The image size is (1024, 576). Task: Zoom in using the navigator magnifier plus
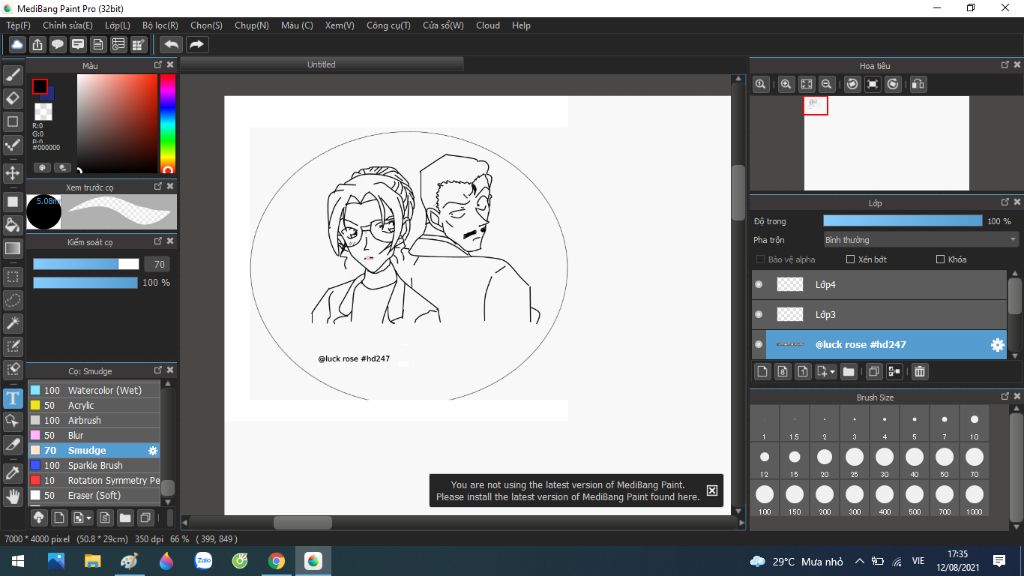pyautogui.click(x=786, y=85)
